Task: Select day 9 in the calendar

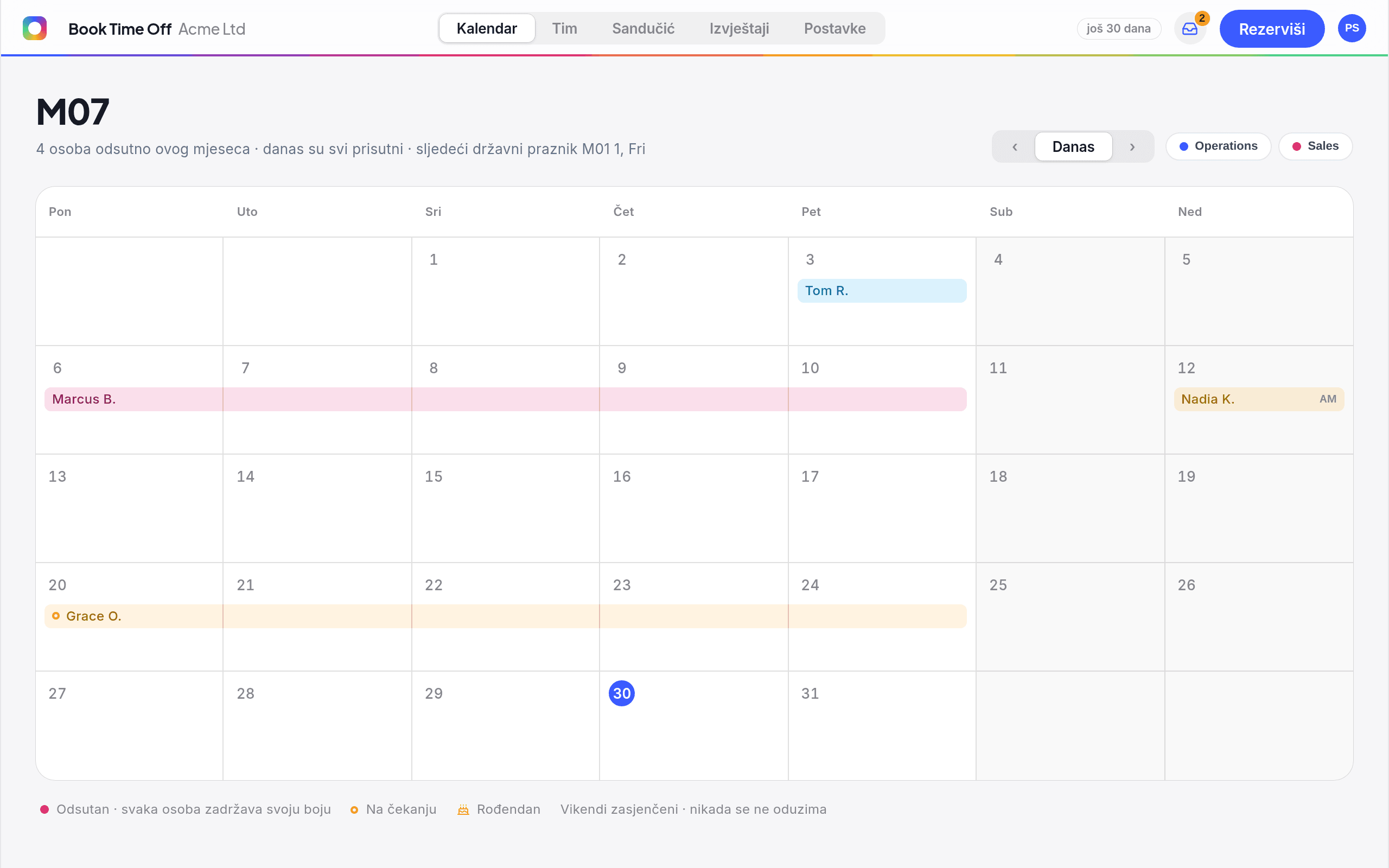Action: pyautogui.click(x=622, y=368)
